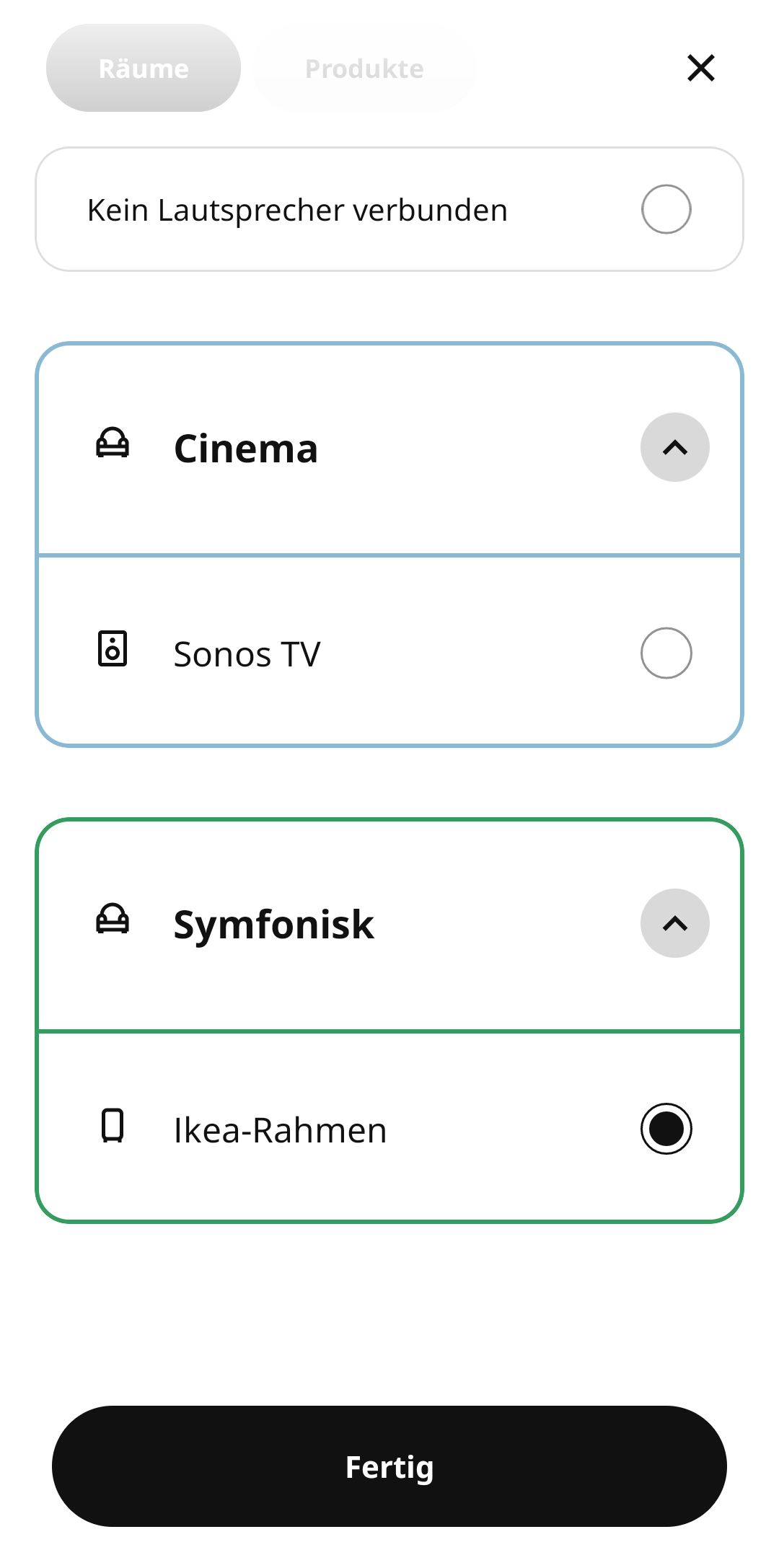This screenshot has width=779, height=1568.
Task: Select the Cinema room name
Action: pos(246,447)
